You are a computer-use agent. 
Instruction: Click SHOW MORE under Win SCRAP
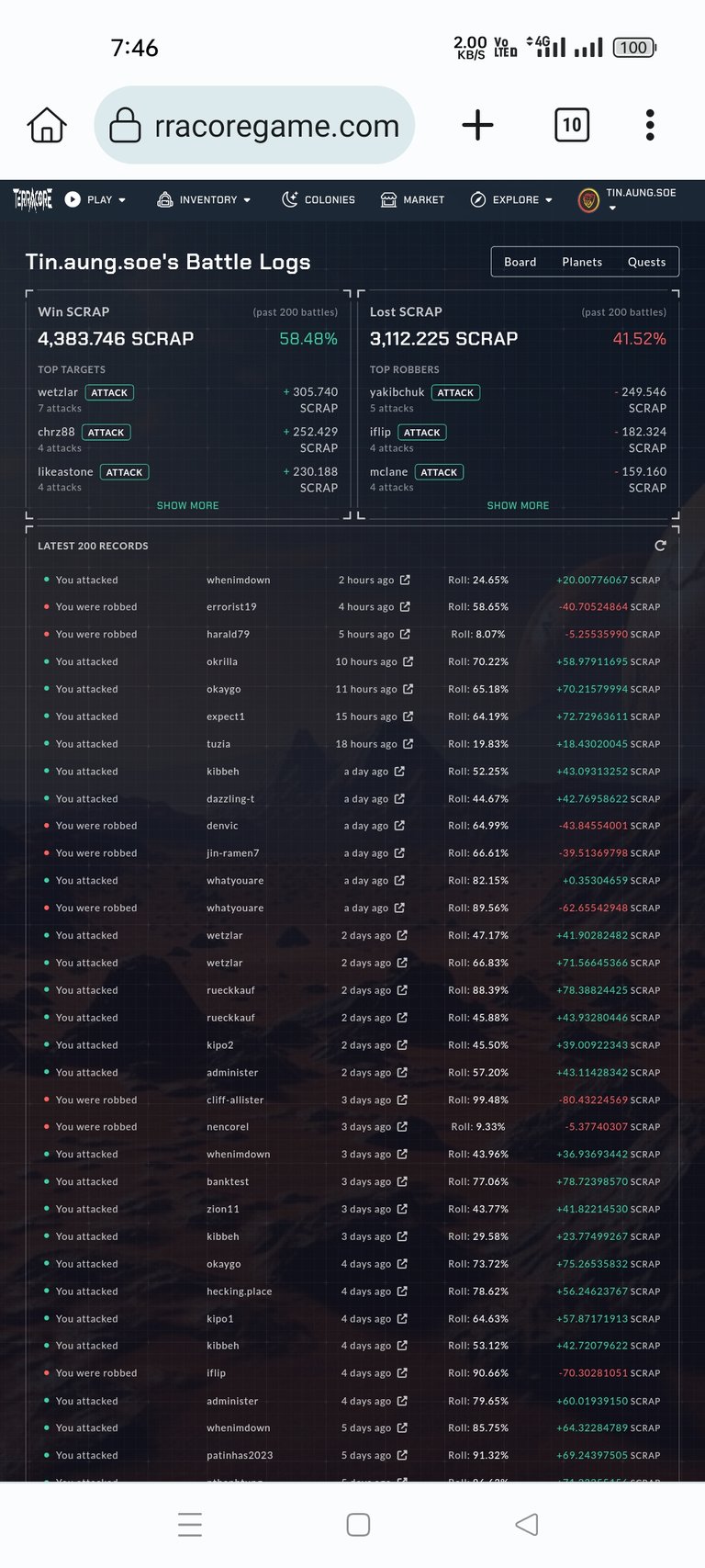coord(187,505)
